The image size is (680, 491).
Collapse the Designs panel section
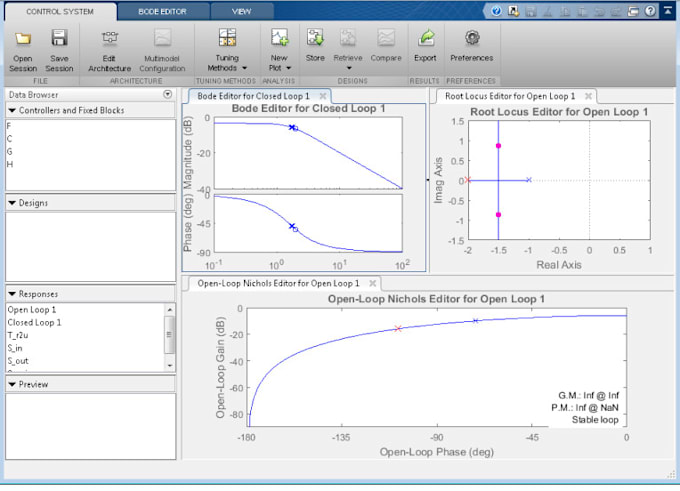pyautogui.click(x=11, y=202)
